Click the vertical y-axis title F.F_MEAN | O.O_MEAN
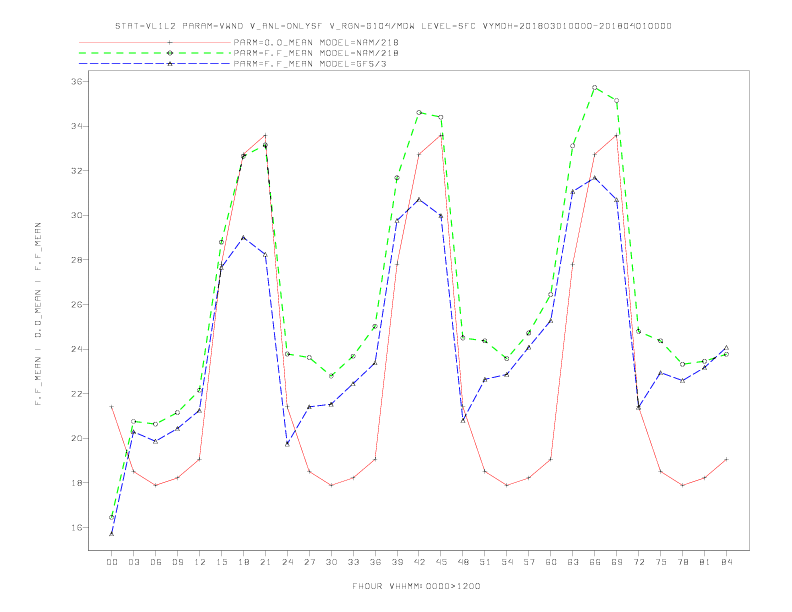Viewport: 792px width, 612px height. (x=38, y=314)
